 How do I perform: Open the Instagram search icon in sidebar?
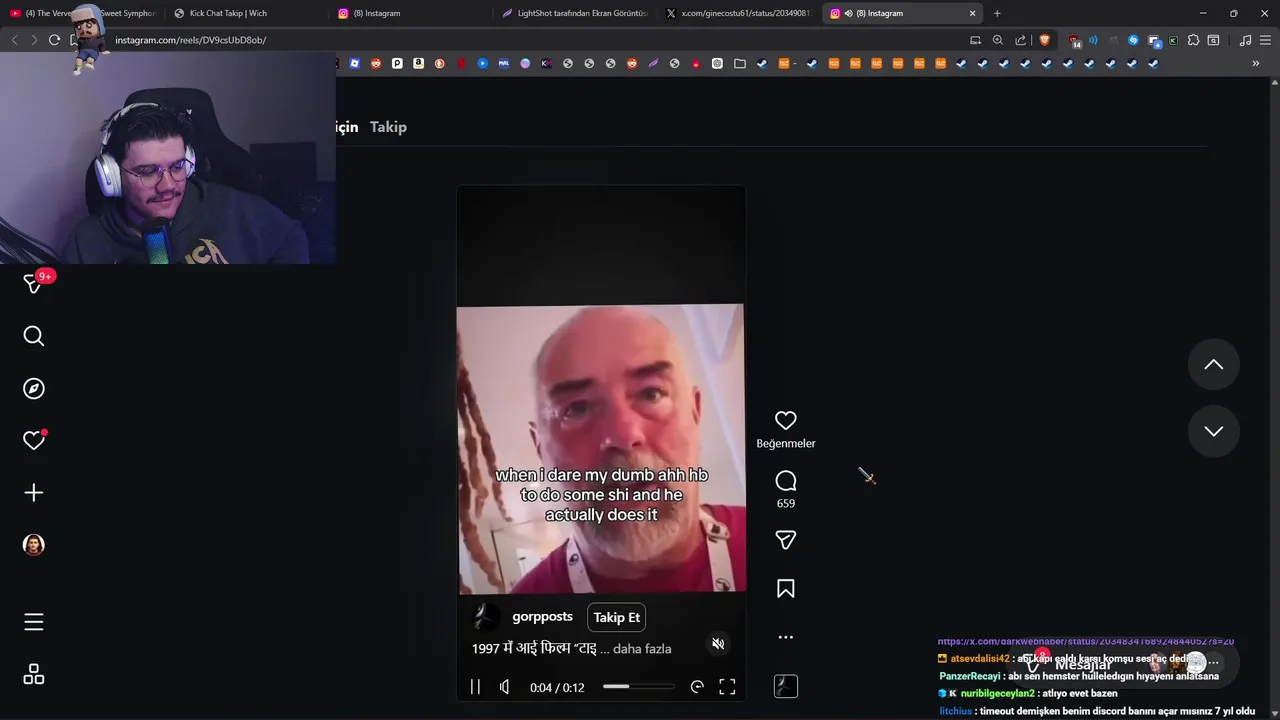(x=34, y=336)
